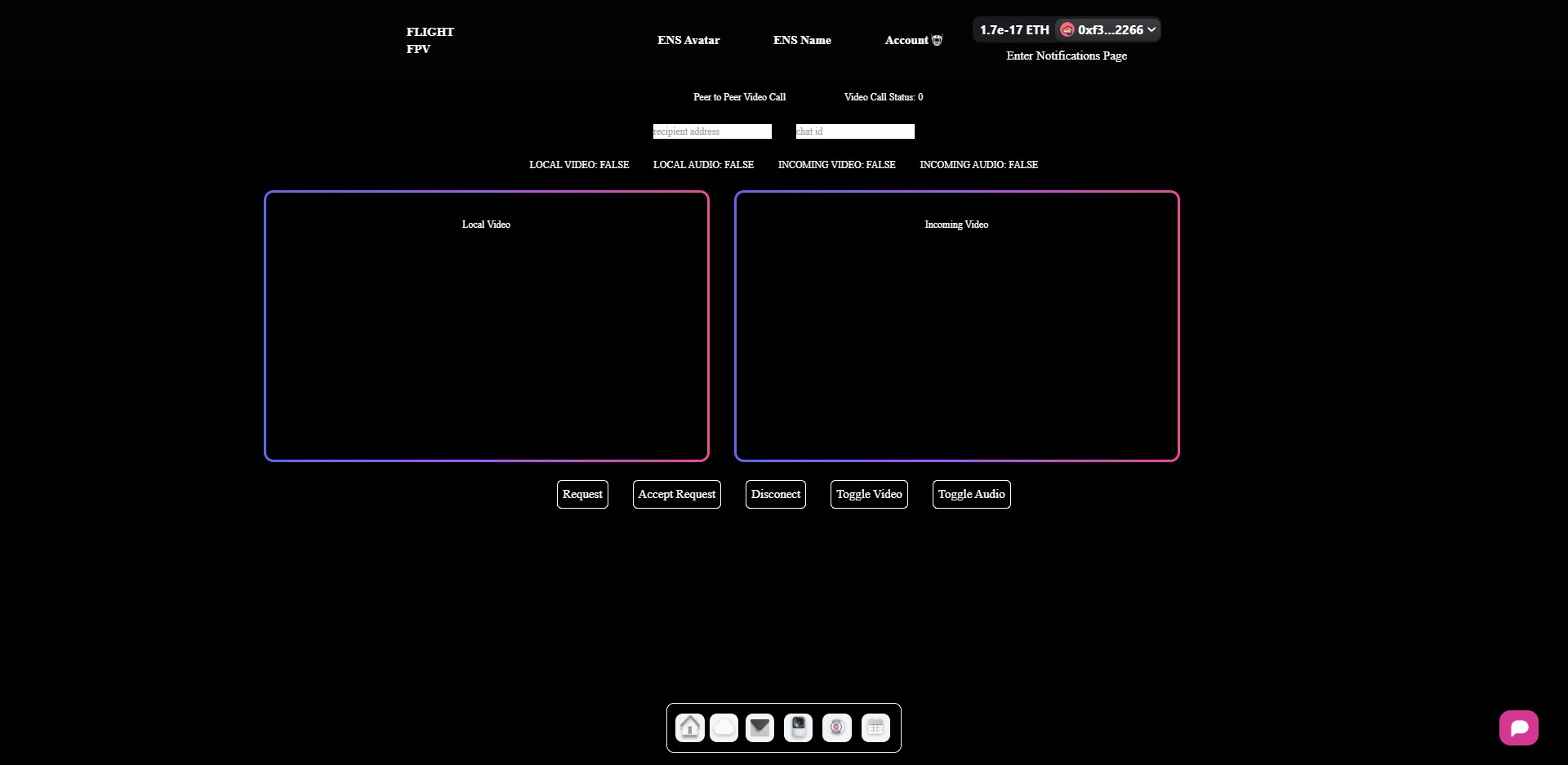This screenshot has width=1568, height=765.
Task: Open the pink chat bubble widget
Action: point(1519,727)
